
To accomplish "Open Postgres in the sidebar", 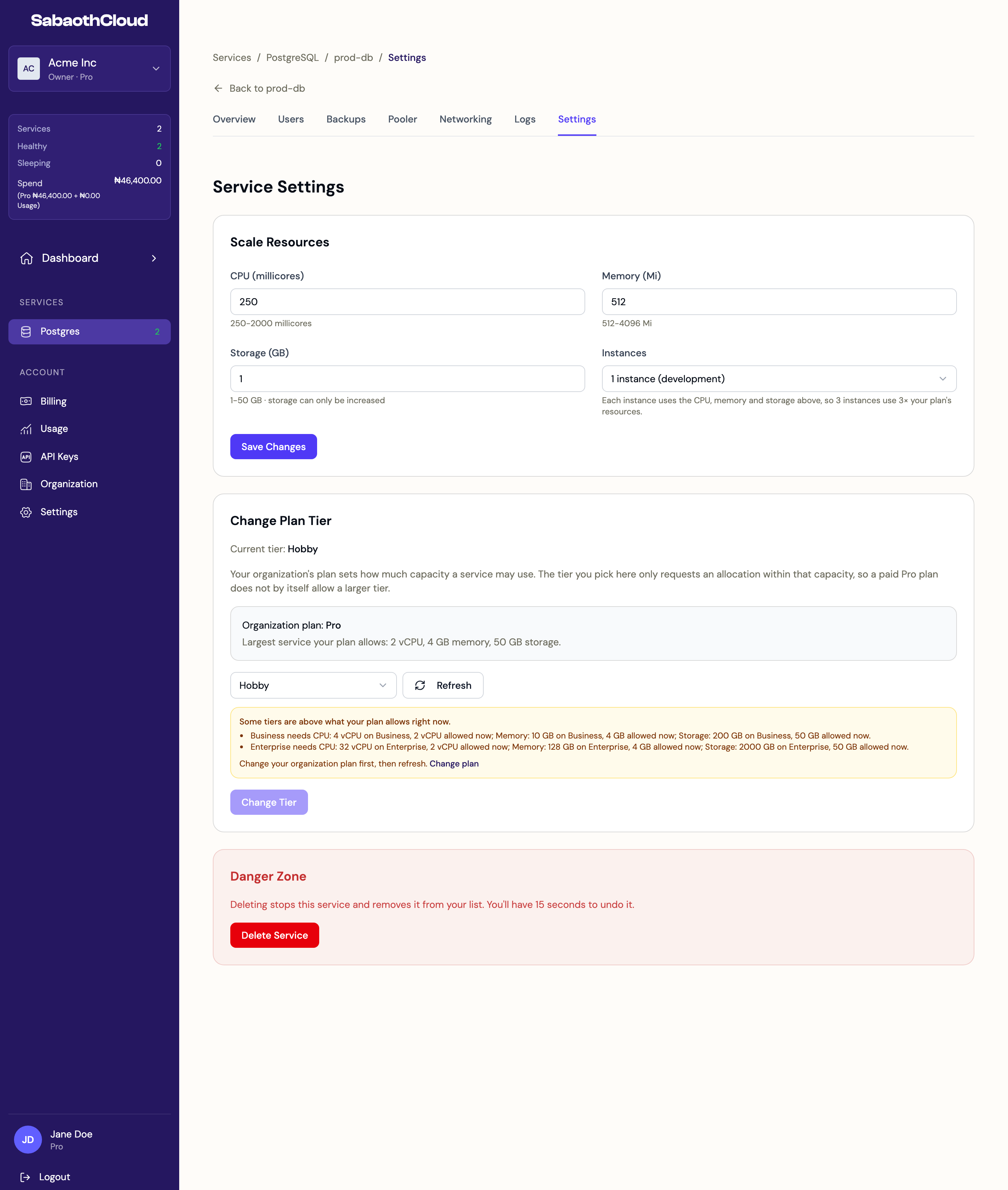I will [90, 332].
